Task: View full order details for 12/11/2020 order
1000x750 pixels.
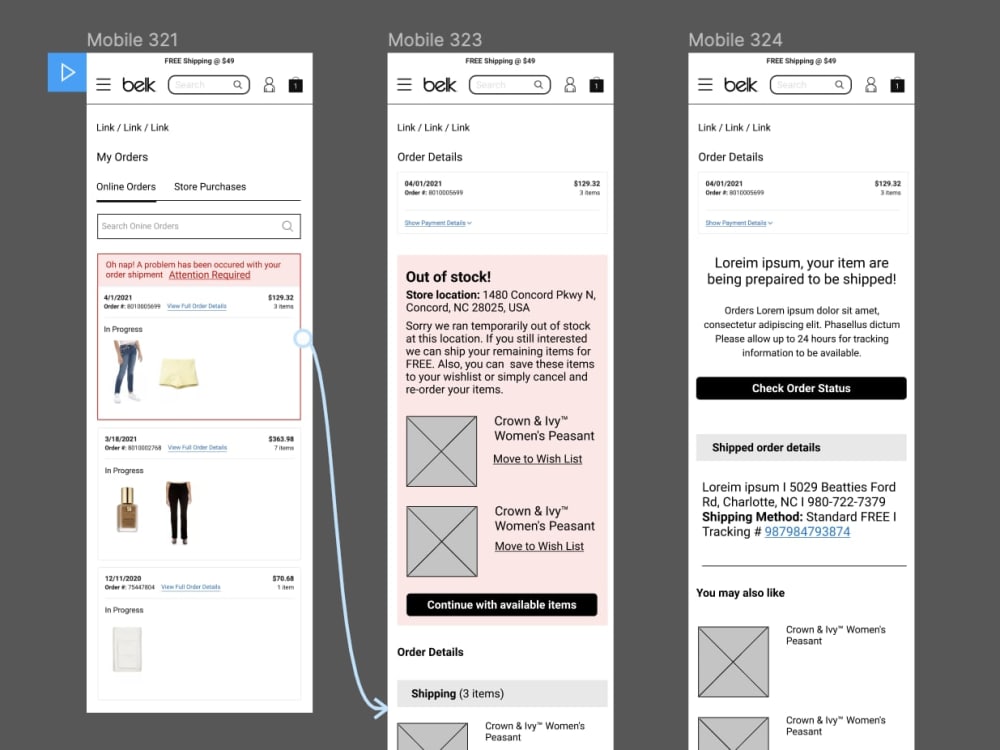Action: pos(191,587)
